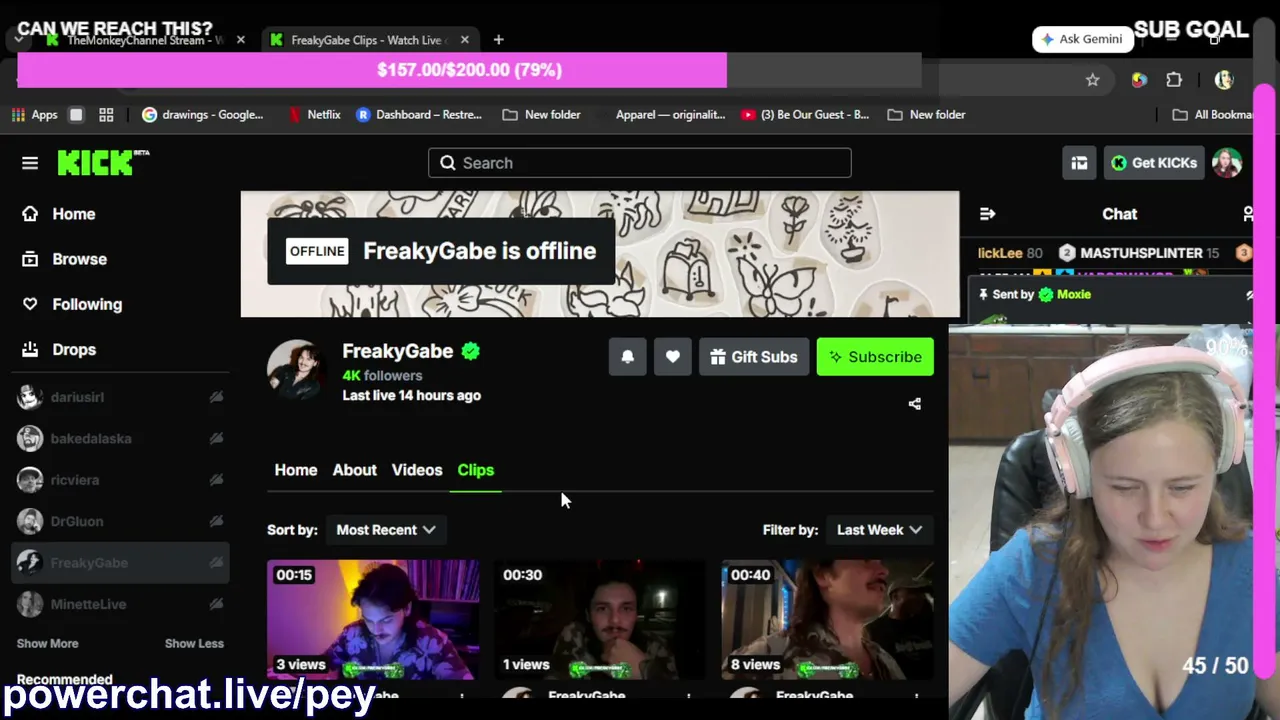Expand followed channels with Show More
The image size is (1280, 720).
pos(47,644)
